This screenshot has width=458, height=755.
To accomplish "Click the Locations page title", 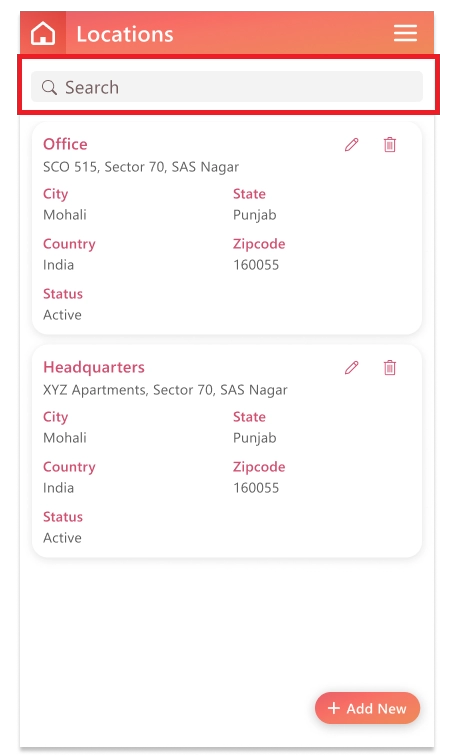I will click(125, 34).
